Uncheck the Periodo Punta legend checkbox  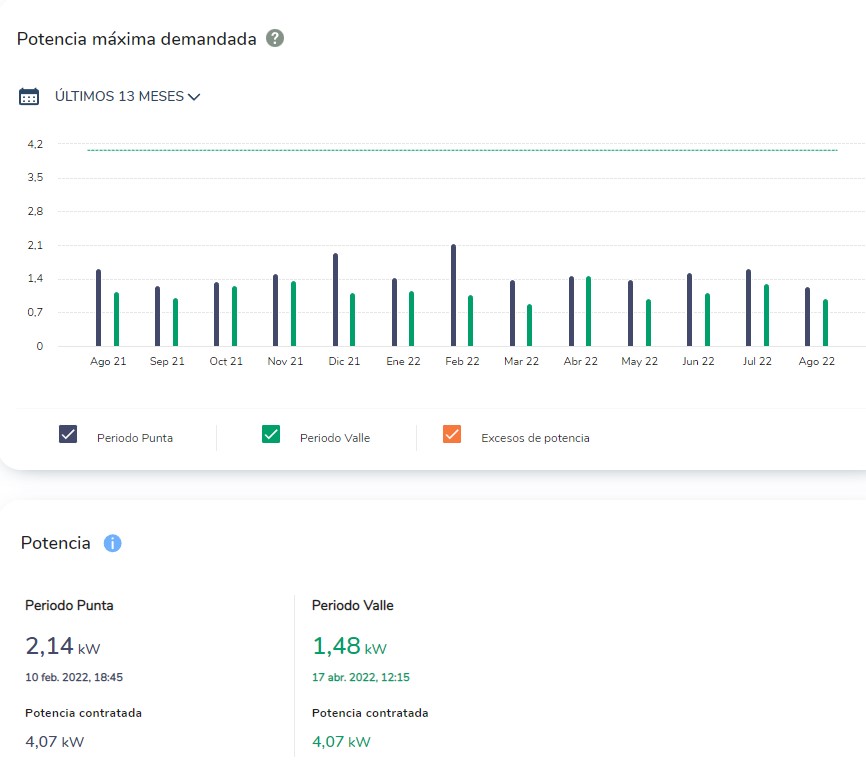(x=68, y=434)
